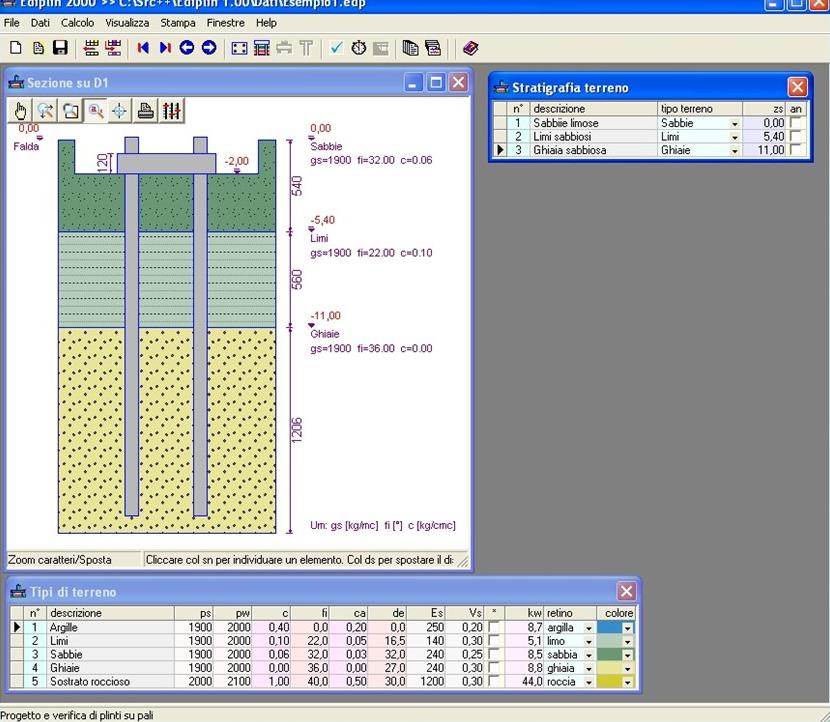Open the Calcolo menu
The height and width of the screenshot is (722, 830).
77,22
